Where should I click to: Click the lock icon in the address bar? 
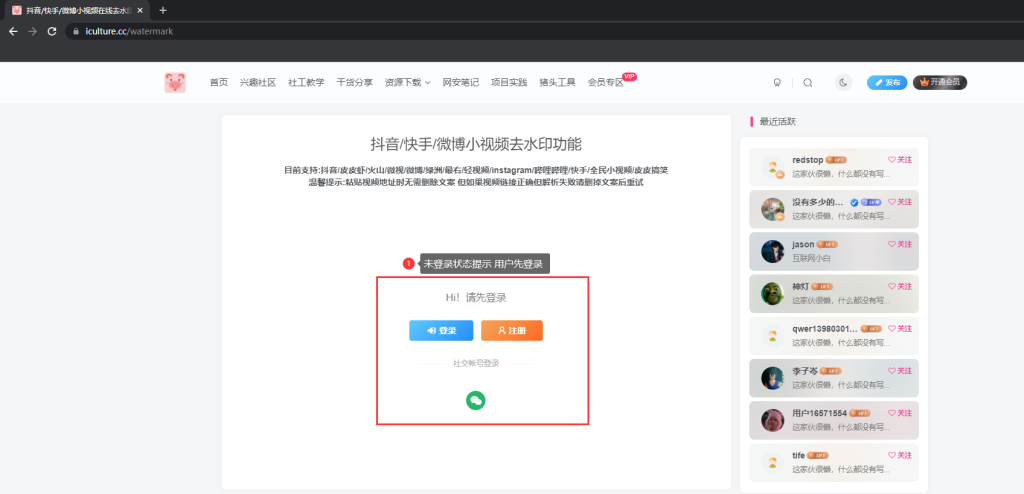pos(76,31)
